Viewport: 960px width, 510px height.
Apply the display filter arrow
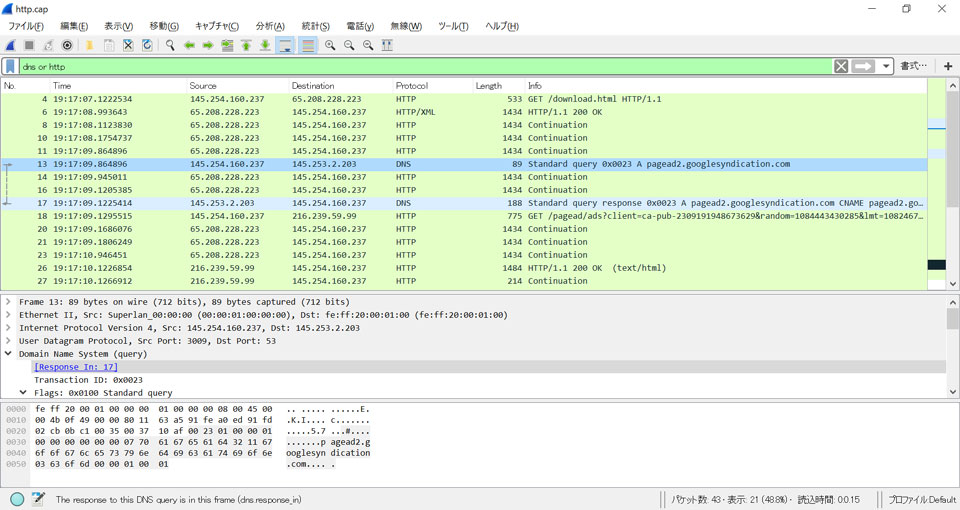(x=863, y=66)
